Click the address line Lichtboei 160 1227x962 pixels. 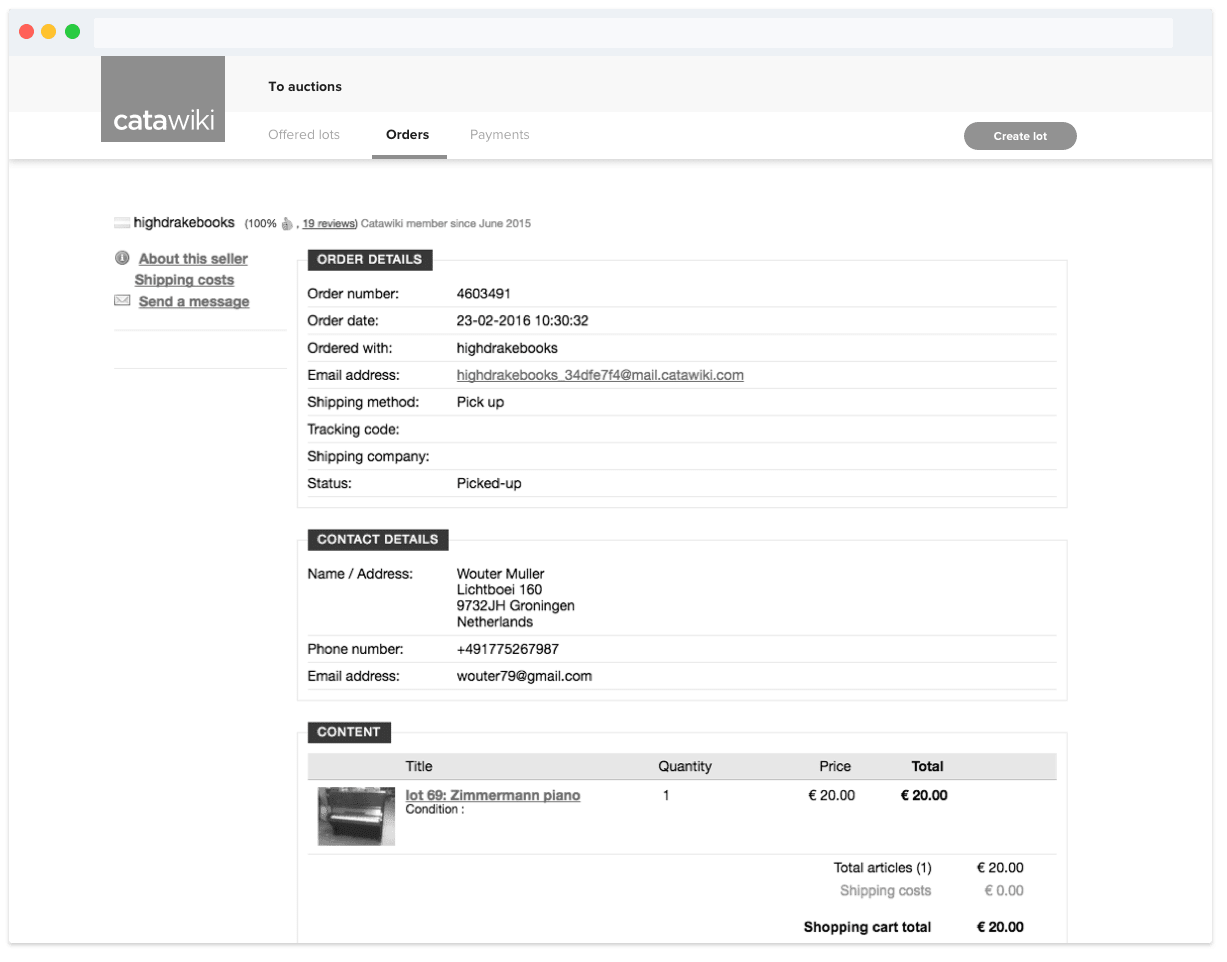click(500, 590)
